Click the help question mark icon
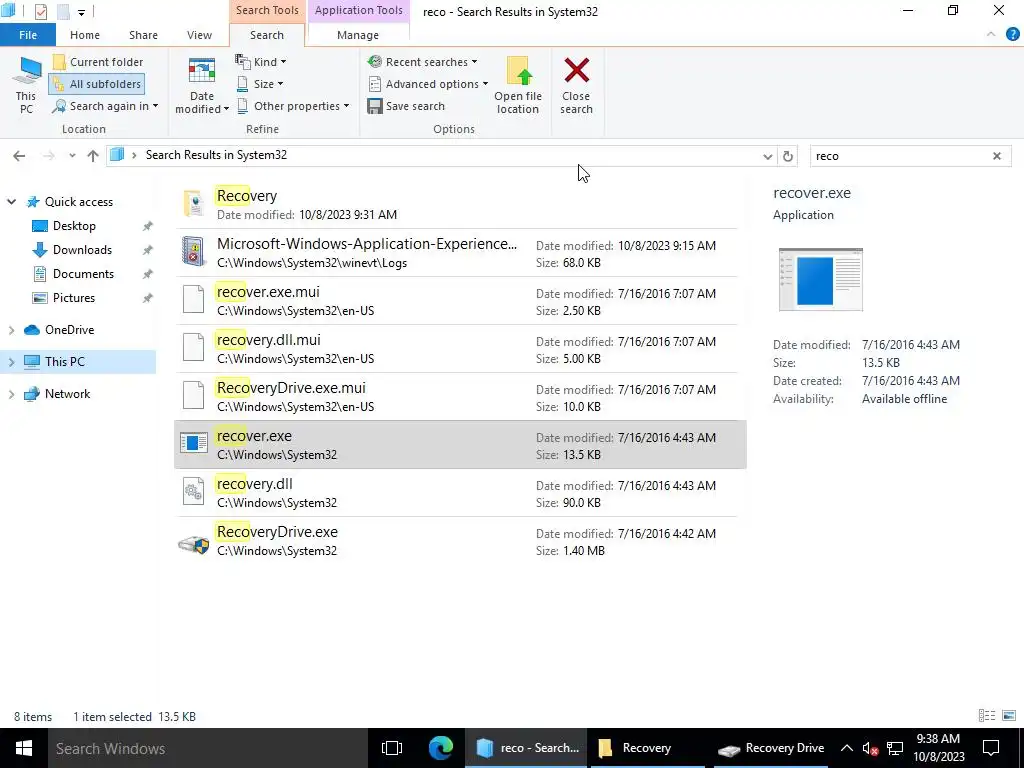Screen dimensions: 1024x768 pos(1012,35)
